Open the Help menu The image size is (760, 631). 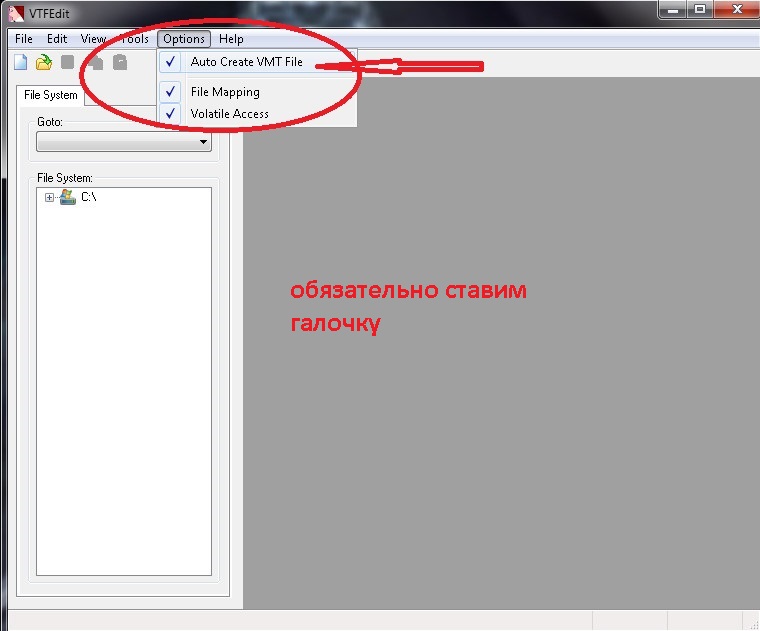[x=231, y=39]
